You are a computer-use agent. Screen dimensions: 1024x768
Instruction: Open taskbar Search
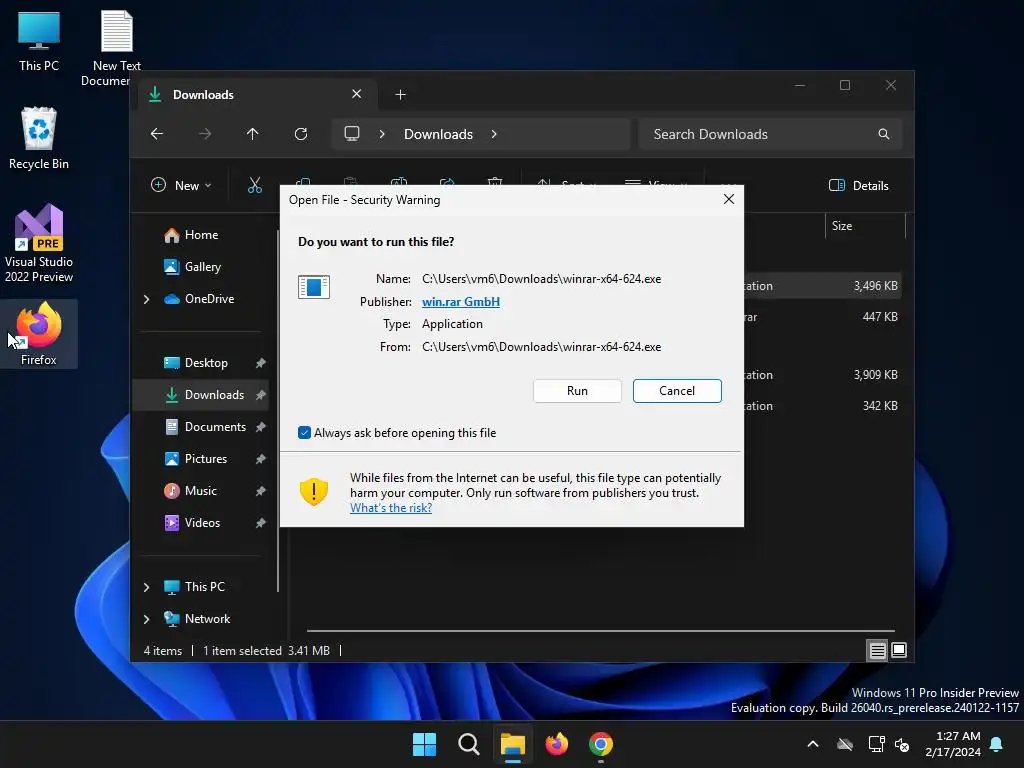(x=468, y=744)
